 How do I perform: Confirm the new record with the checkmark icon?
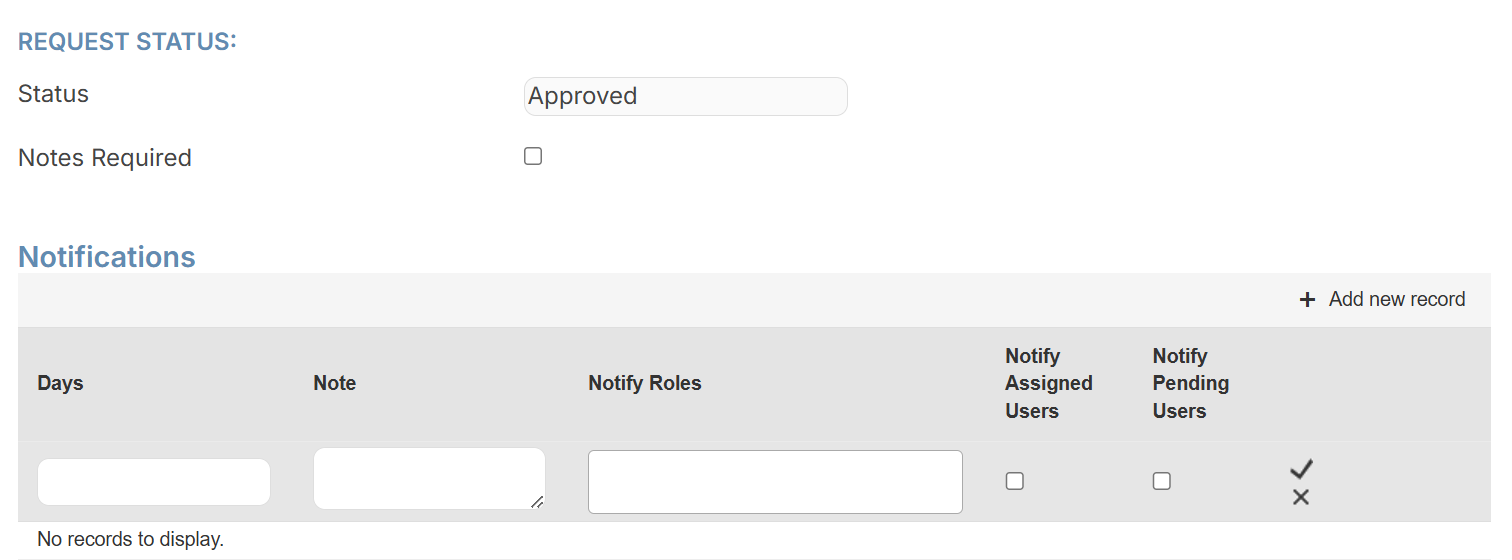[x=1301, y=468]
